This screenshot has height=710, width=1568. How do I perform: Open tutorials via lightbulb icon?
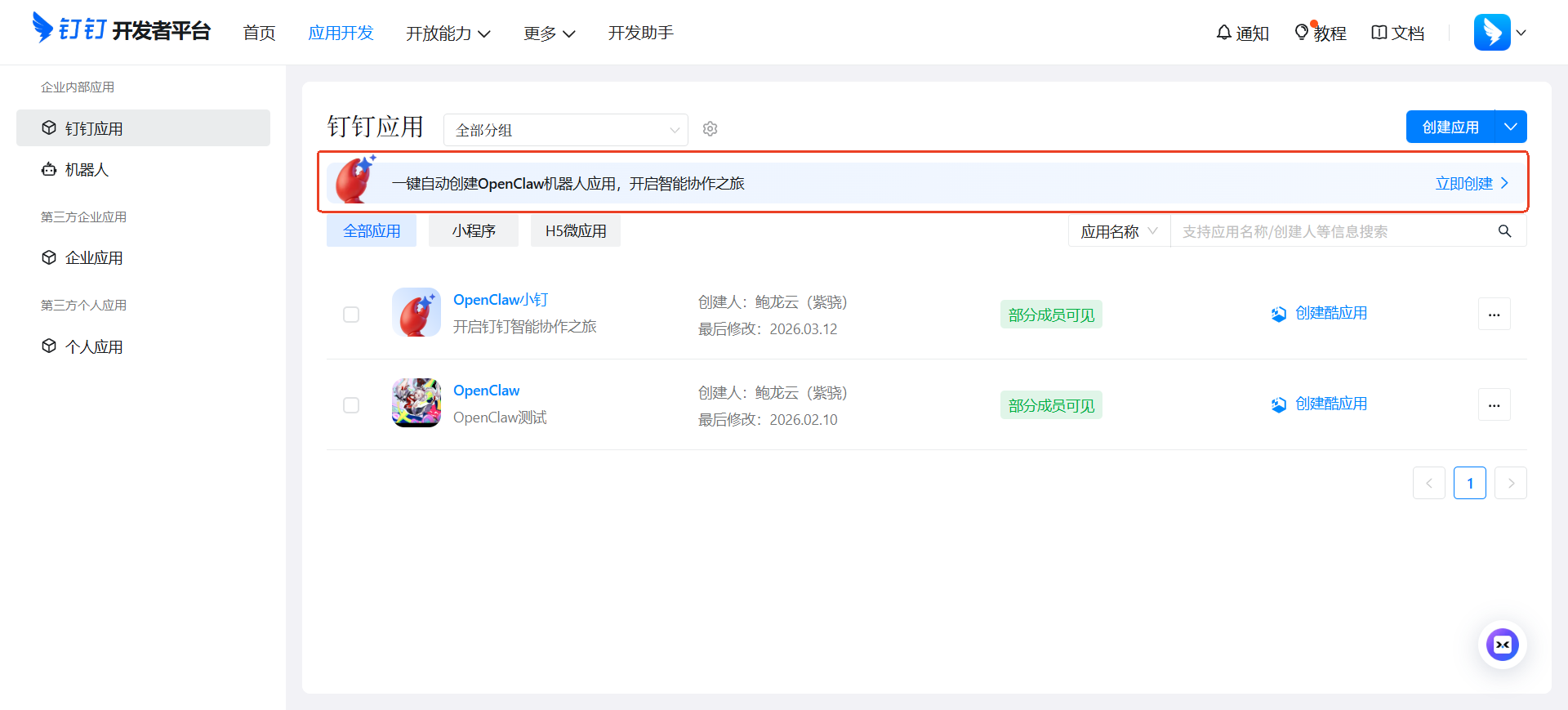pos(1302,33)
